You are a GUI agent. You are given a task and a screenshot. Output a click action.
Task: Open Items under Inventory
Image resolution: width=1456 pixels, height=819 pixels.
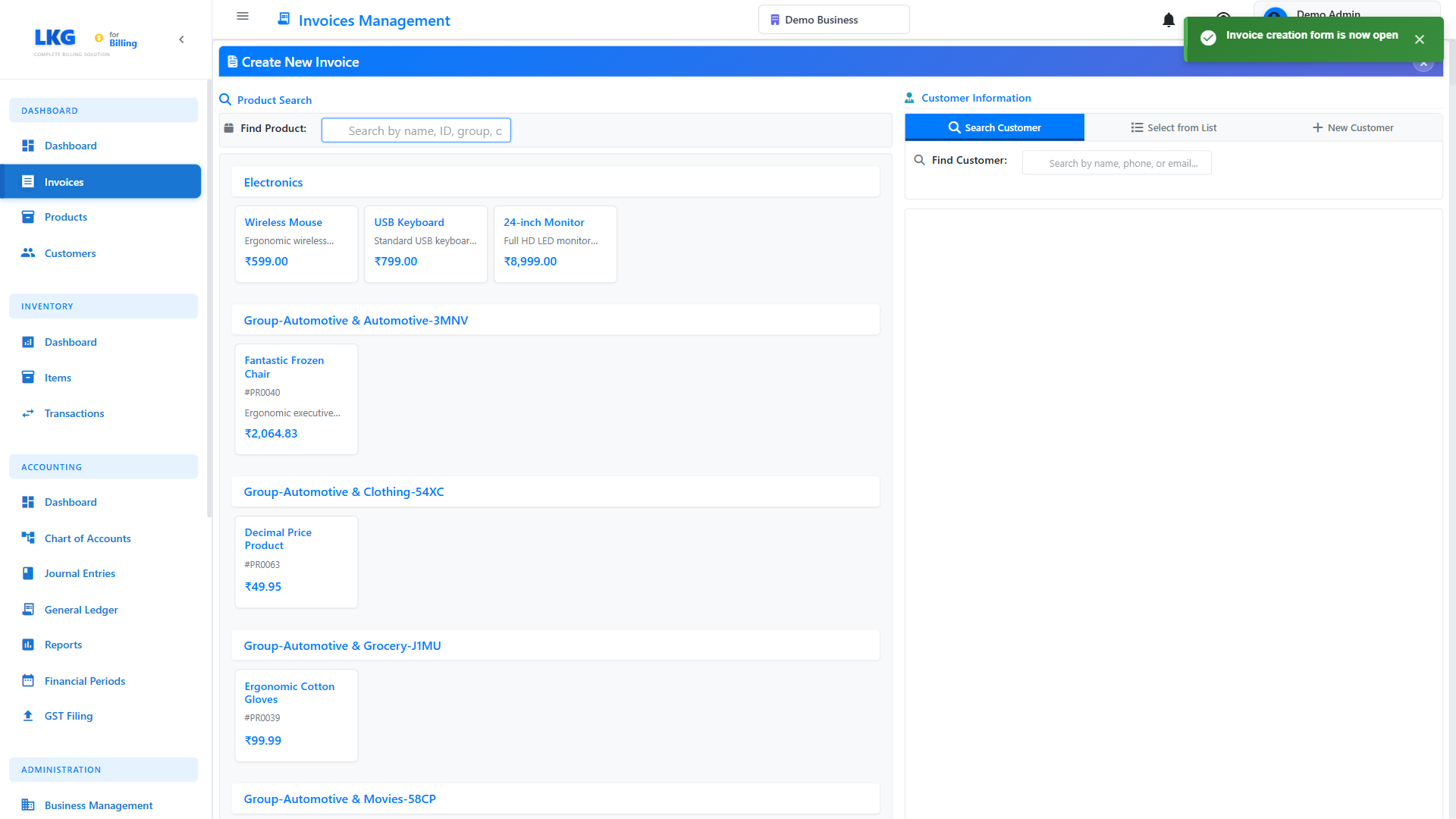coord(57,377)
